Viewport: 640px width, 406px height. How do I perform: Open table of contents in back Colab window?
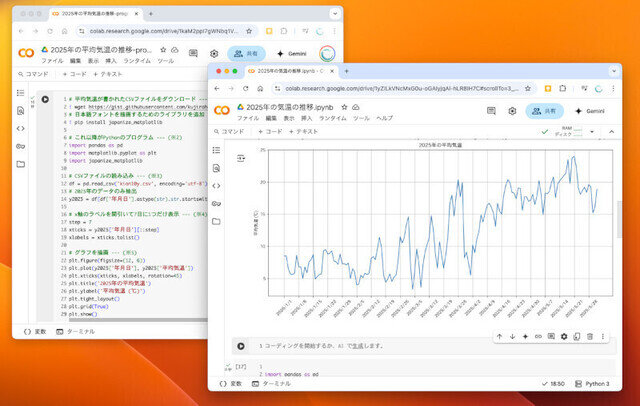[x=20, y=93]
